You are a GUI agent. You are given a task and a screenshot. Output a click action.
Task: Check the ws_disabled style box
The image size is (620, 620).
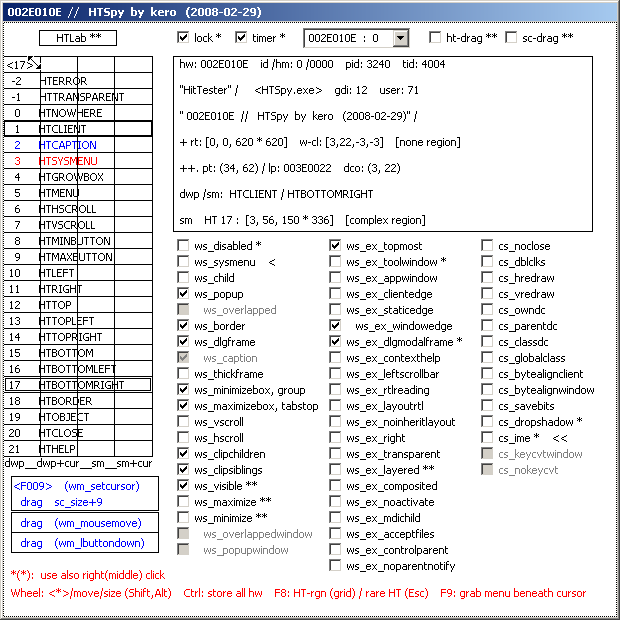[x=184, y=246]
